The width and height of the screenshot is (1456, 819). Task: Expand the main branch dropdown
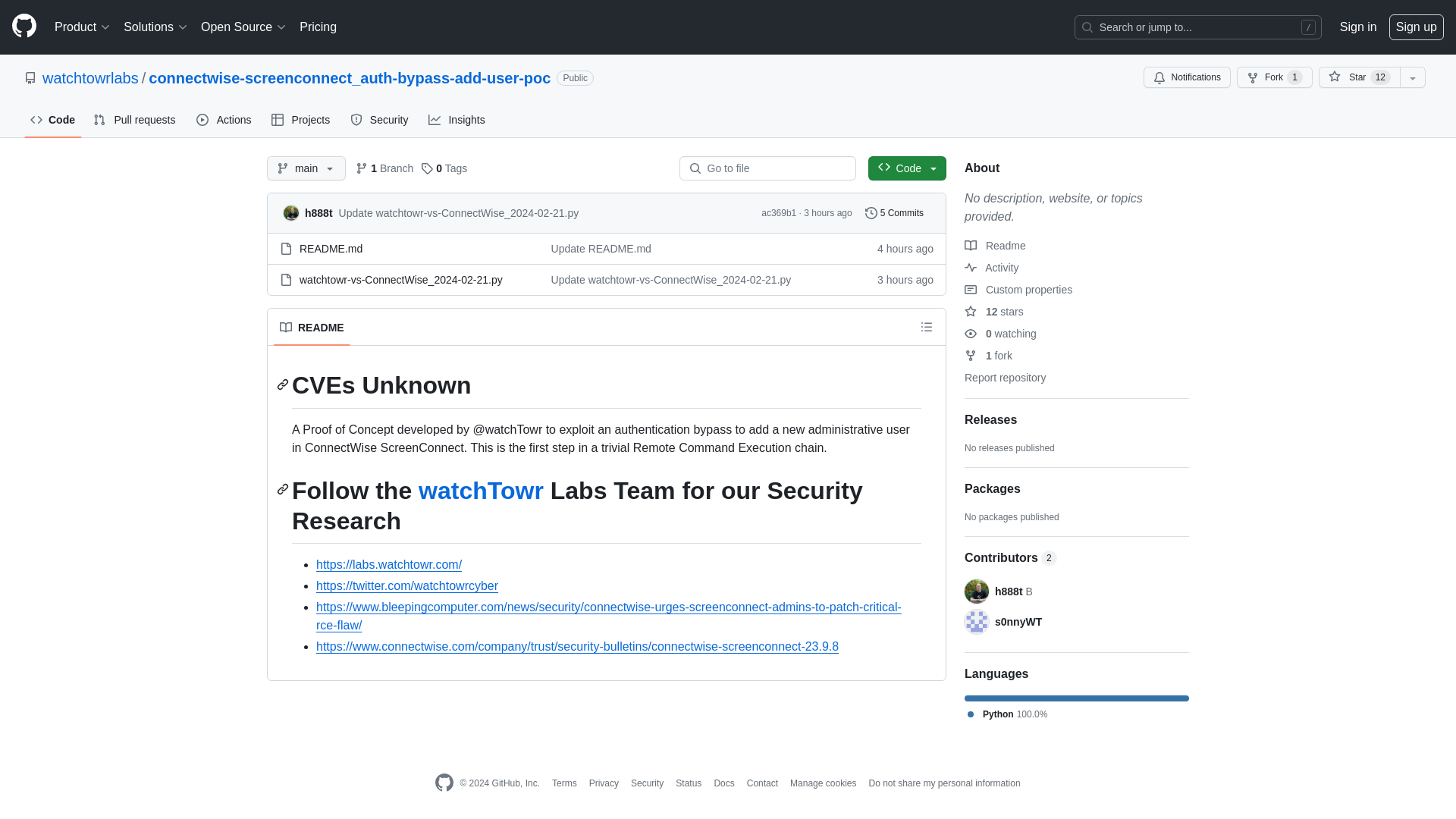point(305,168)
